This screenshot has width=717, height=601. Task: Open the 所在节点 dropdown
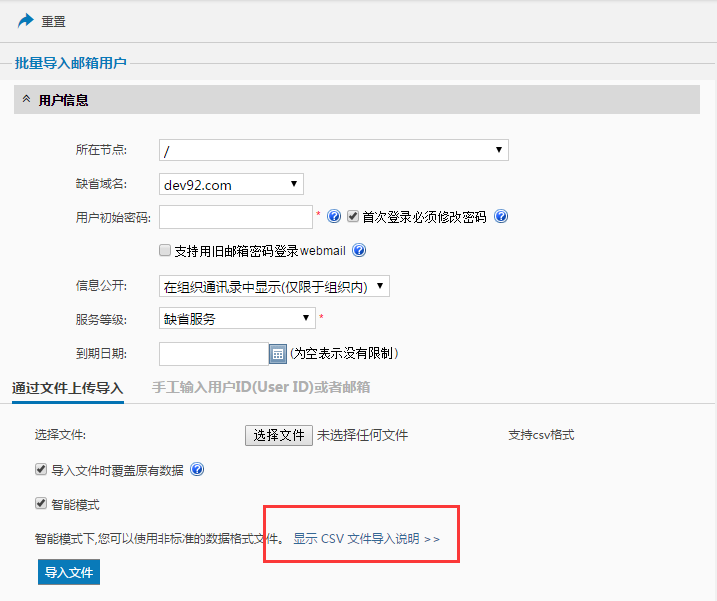pos(333,150)
